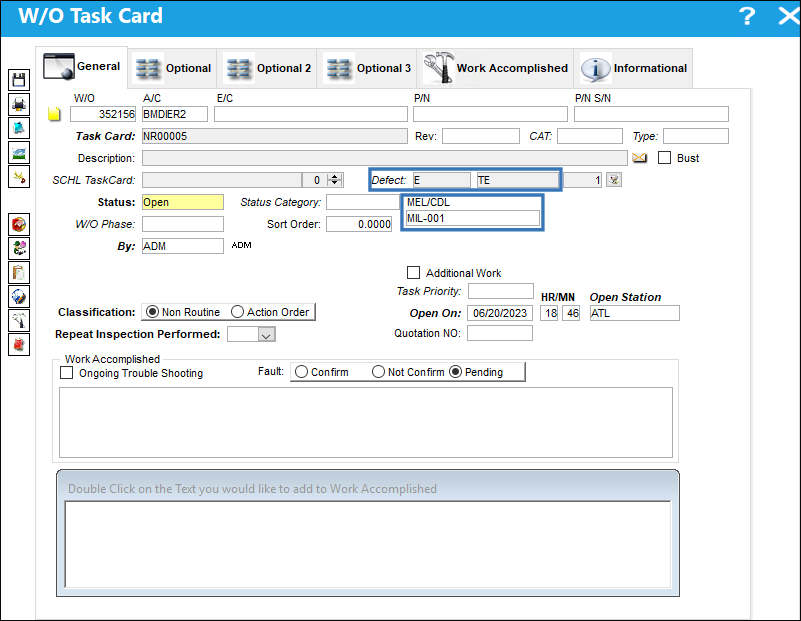Click the small icon button after Defect fields
This screenshot has height=621, width=801.
614,180
